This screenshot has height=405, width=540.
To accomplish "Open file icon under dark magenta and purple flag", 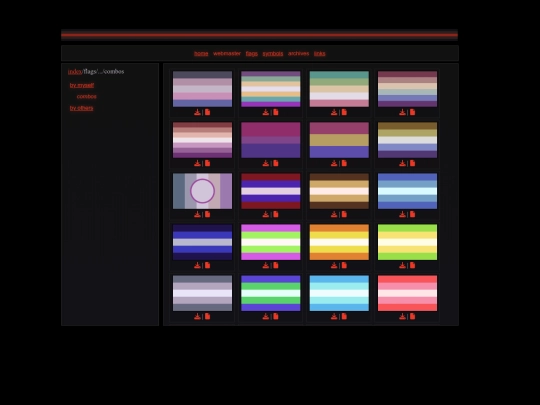I will (x=276, y=163).
